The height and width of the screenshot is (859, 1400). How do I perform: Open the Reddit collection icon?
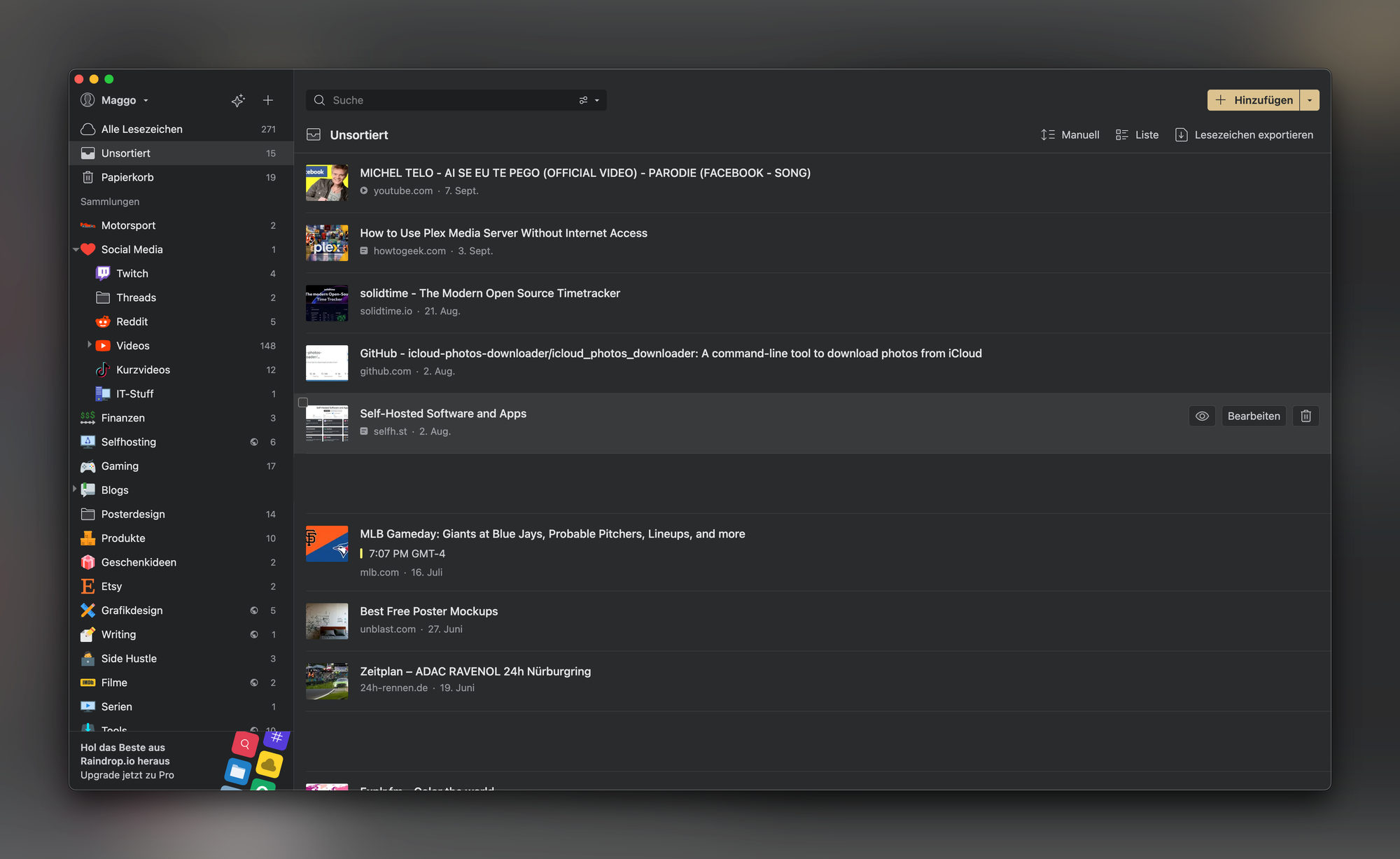[103, 321]
